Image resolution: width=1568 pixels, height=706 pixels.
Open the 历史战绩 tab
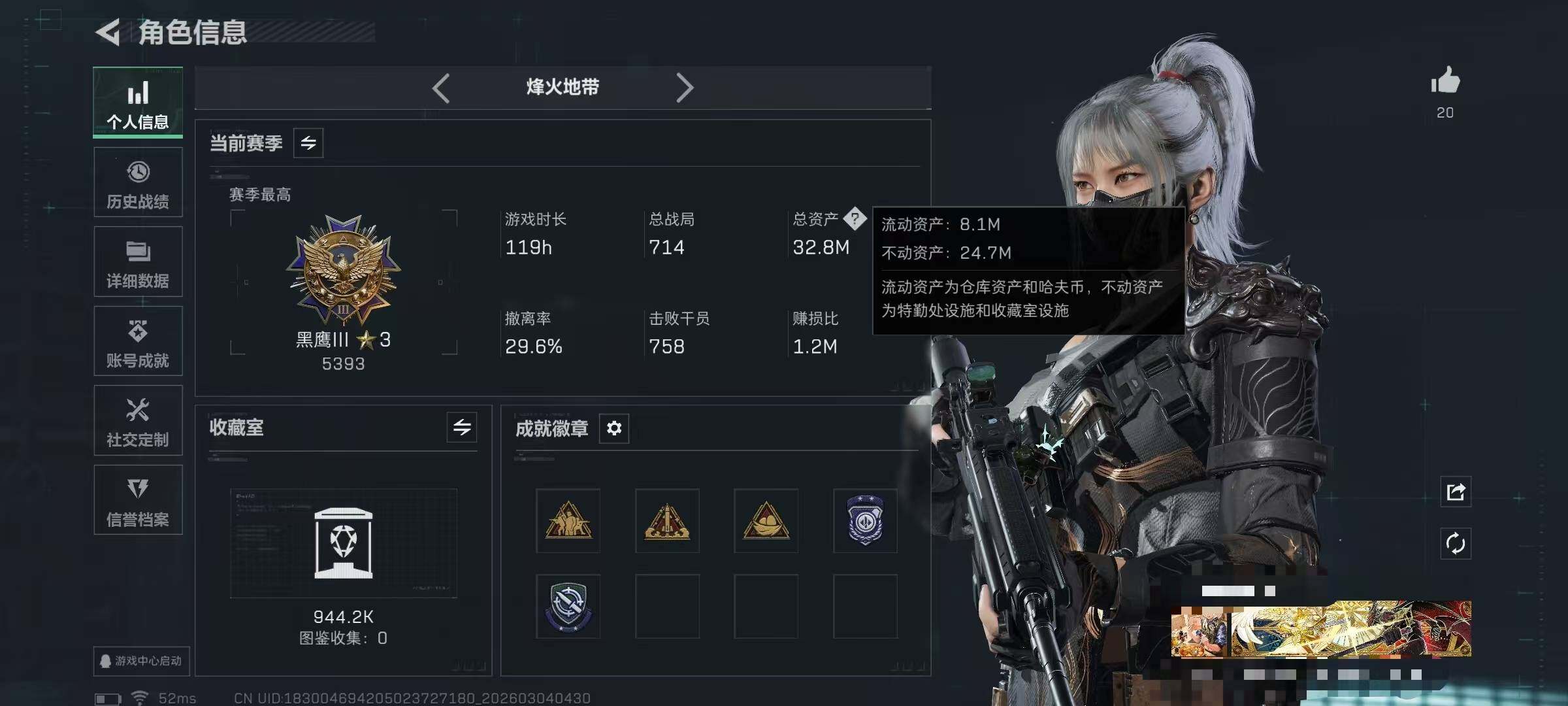138,182
